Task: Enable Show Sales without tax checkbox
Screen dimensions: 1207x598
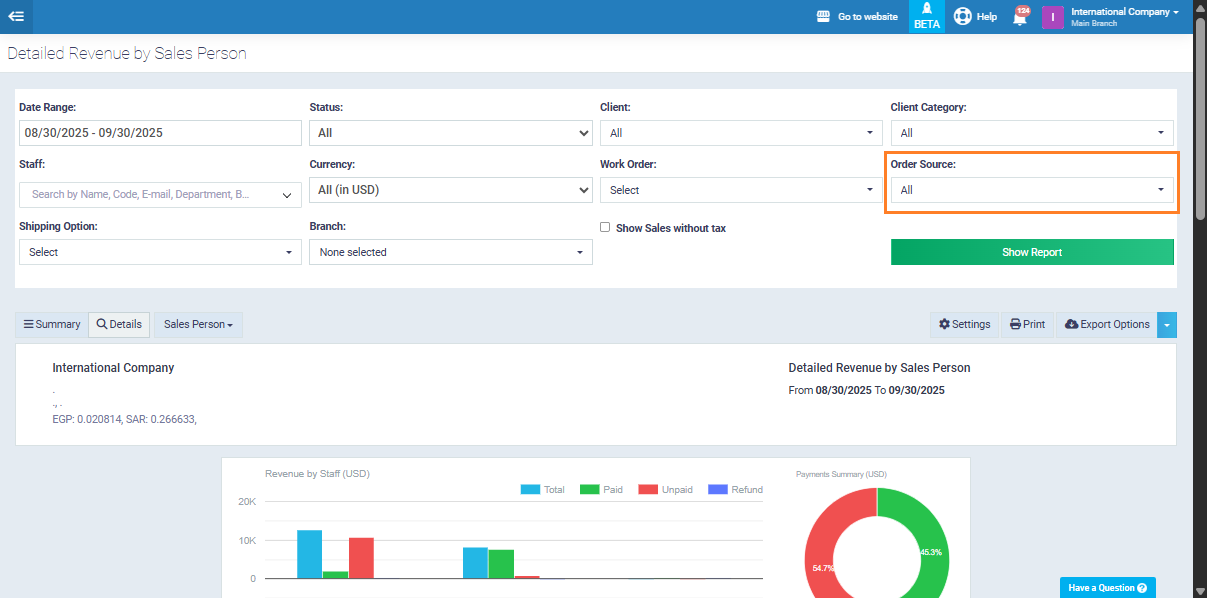Action: tap(605, 227)
